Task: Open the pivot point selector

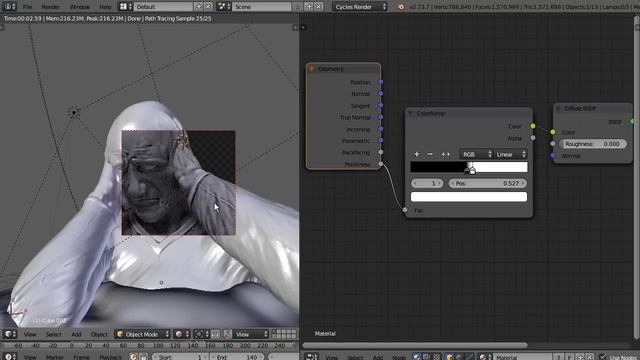Action: pyautogui.click(x=201, y=334)
